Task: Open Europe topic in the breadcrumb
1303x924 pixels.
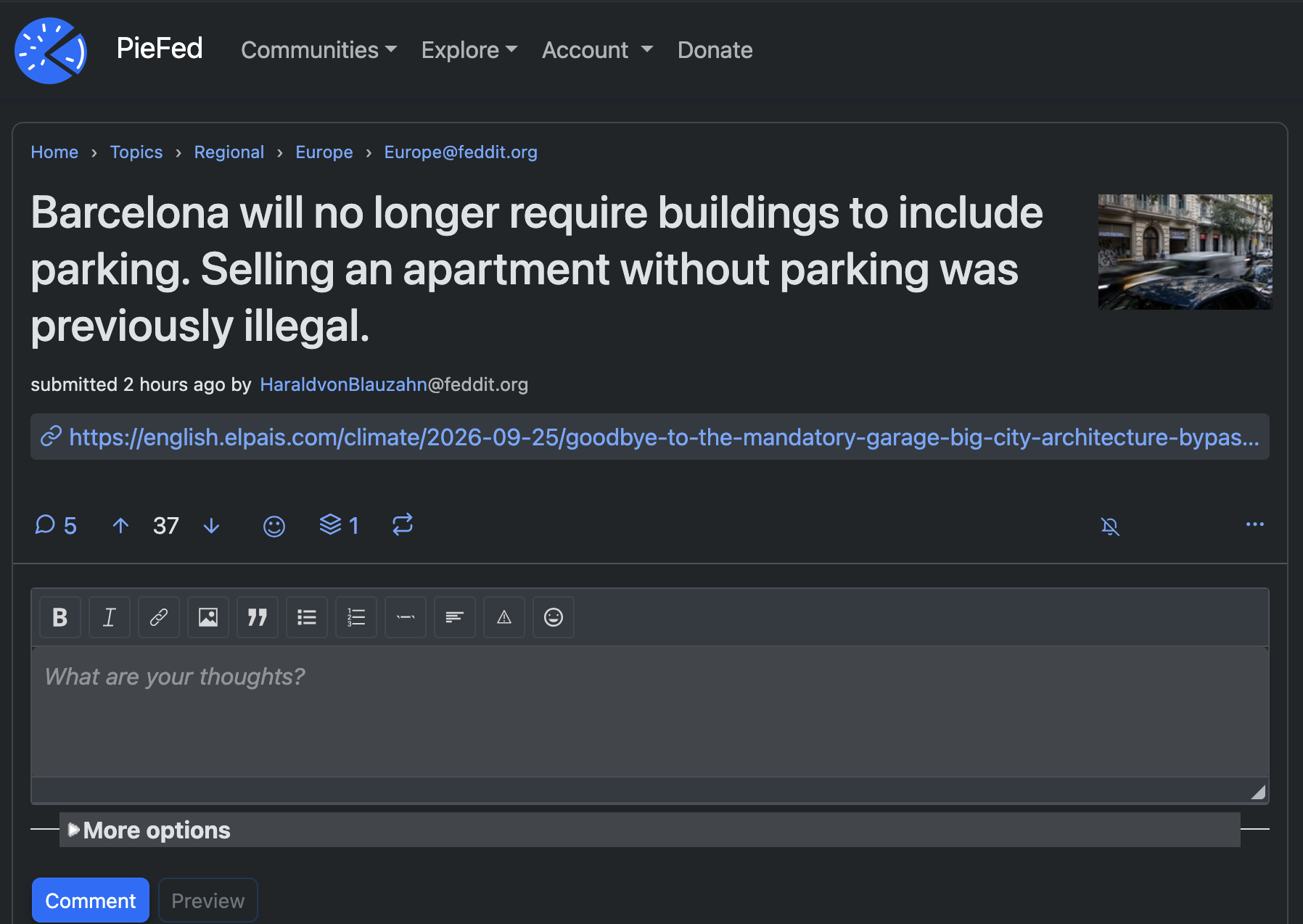Action: click(324, 152)
